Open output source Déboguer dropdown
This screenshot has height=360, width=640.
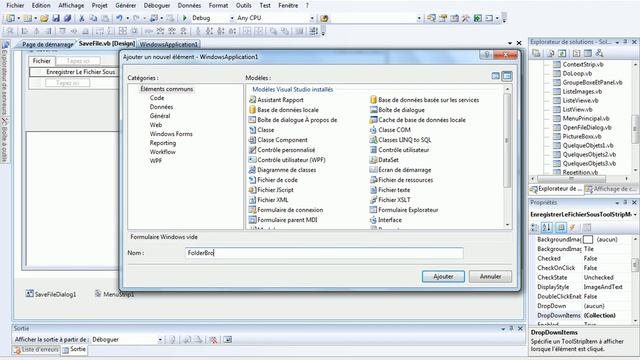160,340
